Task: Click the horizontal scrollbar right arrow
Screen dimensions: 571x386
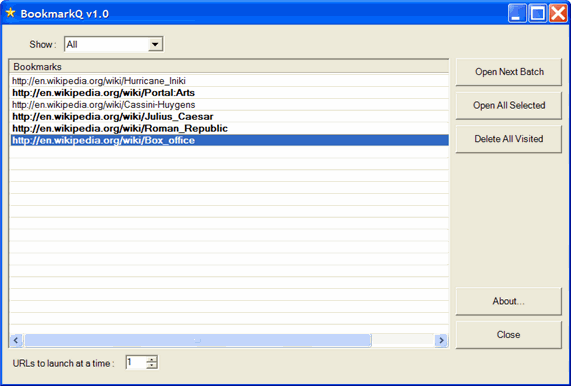Action: tap(441, 340)
